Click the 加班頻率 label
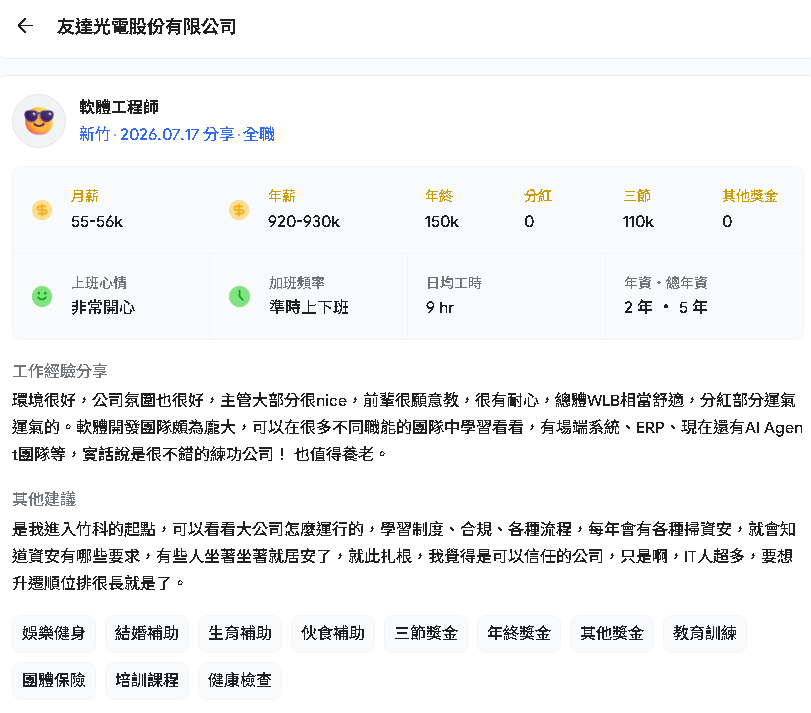This screenshot has height=713, width=811. 297,283
